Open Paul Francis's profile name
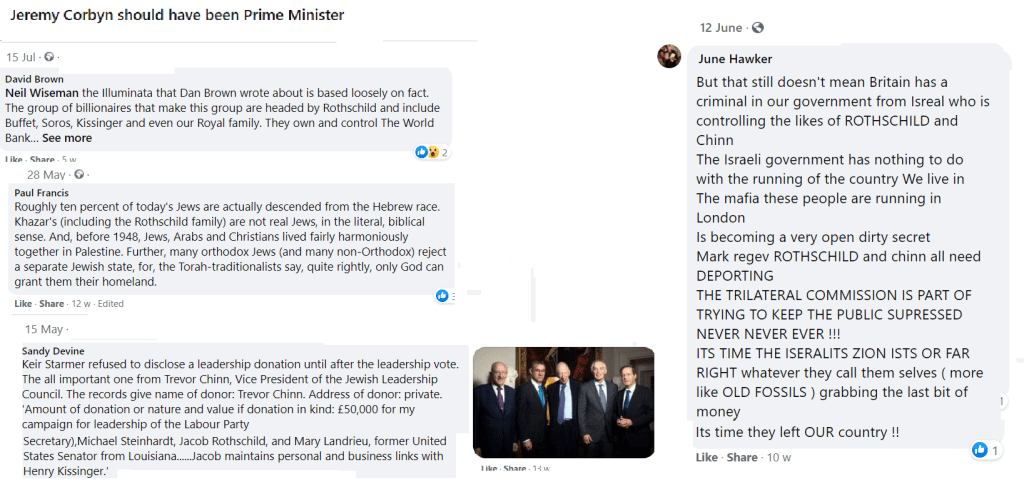1024x487 pixels. [42, 193]
